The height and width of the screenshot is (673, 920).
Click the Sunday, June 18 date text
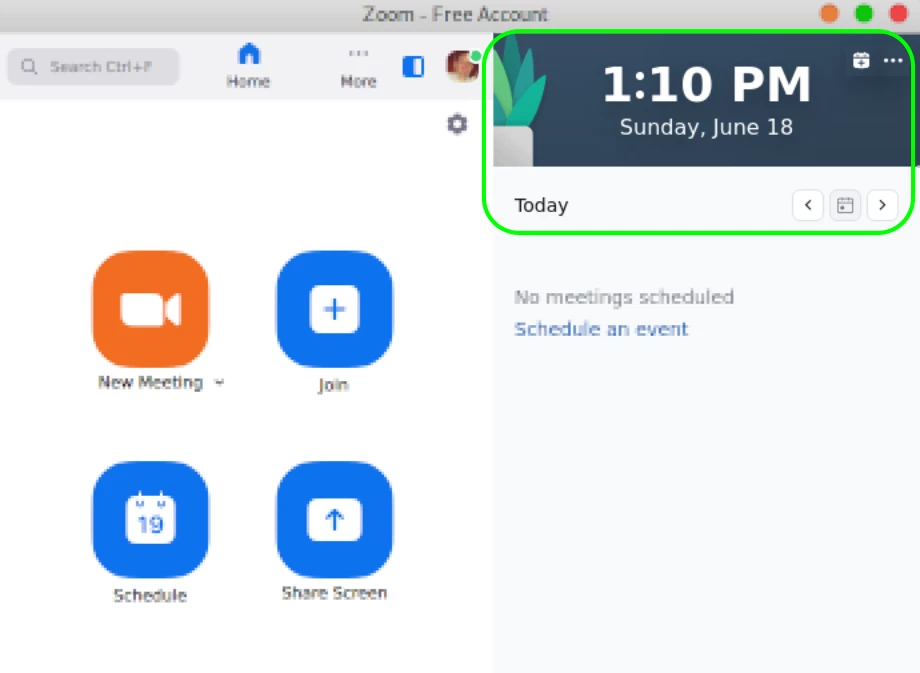click(706, 127)
